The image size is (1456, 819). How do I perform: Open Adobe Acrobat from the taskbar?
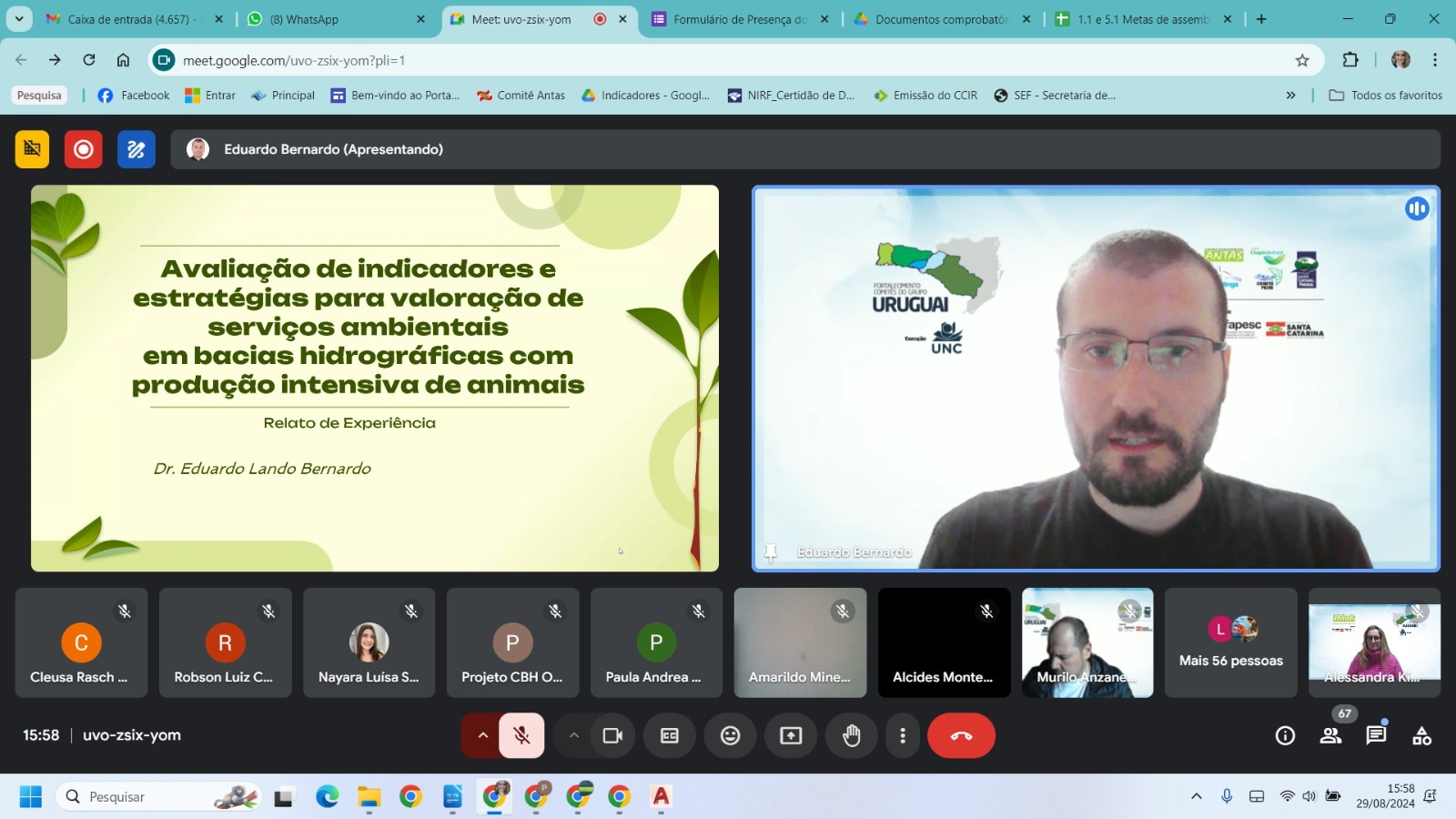click(x=662, y=797)
